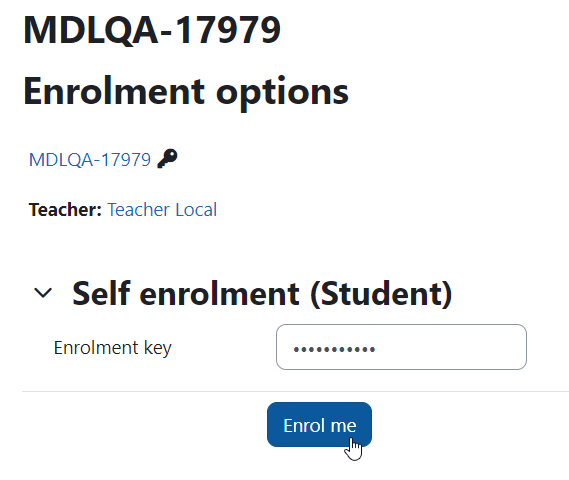Click the divider line above Enrol me

point(295,391)
